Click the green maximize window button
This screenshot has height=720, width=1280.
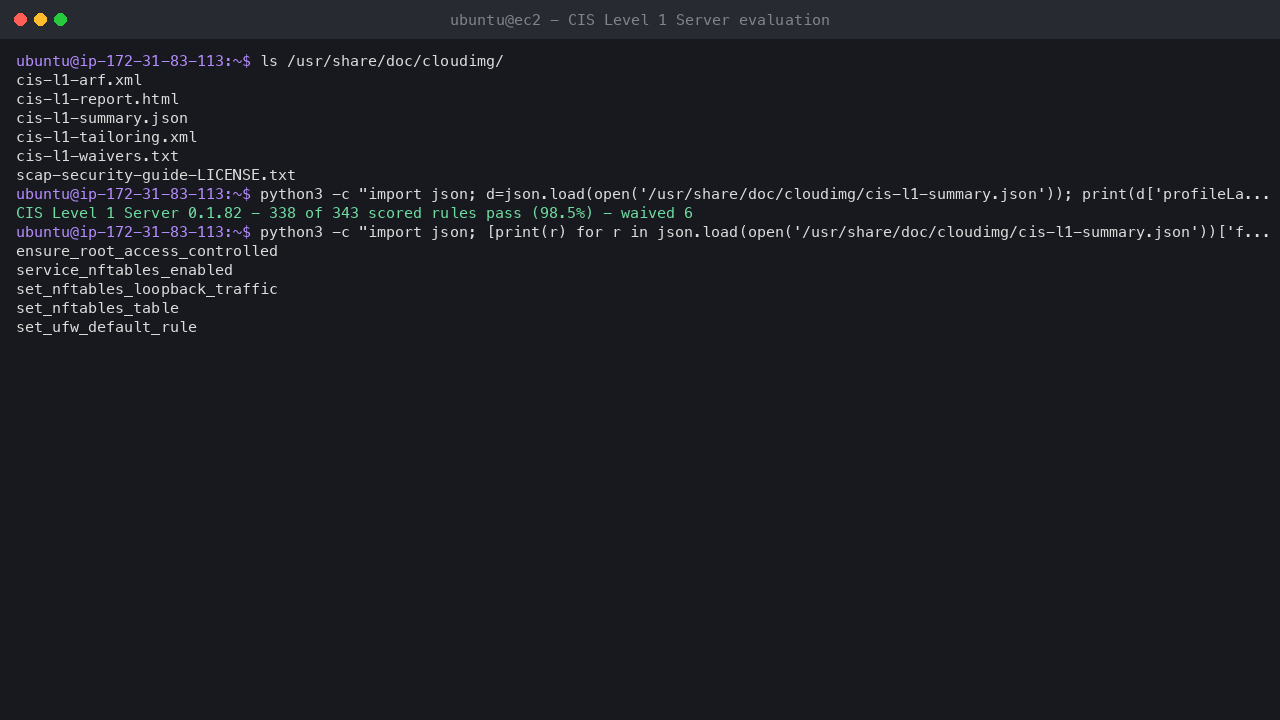(60, 20)
